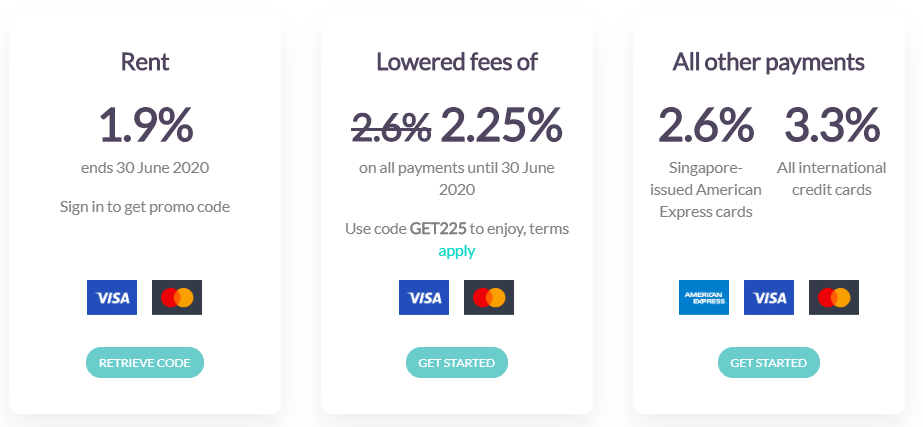Viewport: 923px width, 427px height.
Task: Click Get Started under All other payments
Action: click(769, 362)
